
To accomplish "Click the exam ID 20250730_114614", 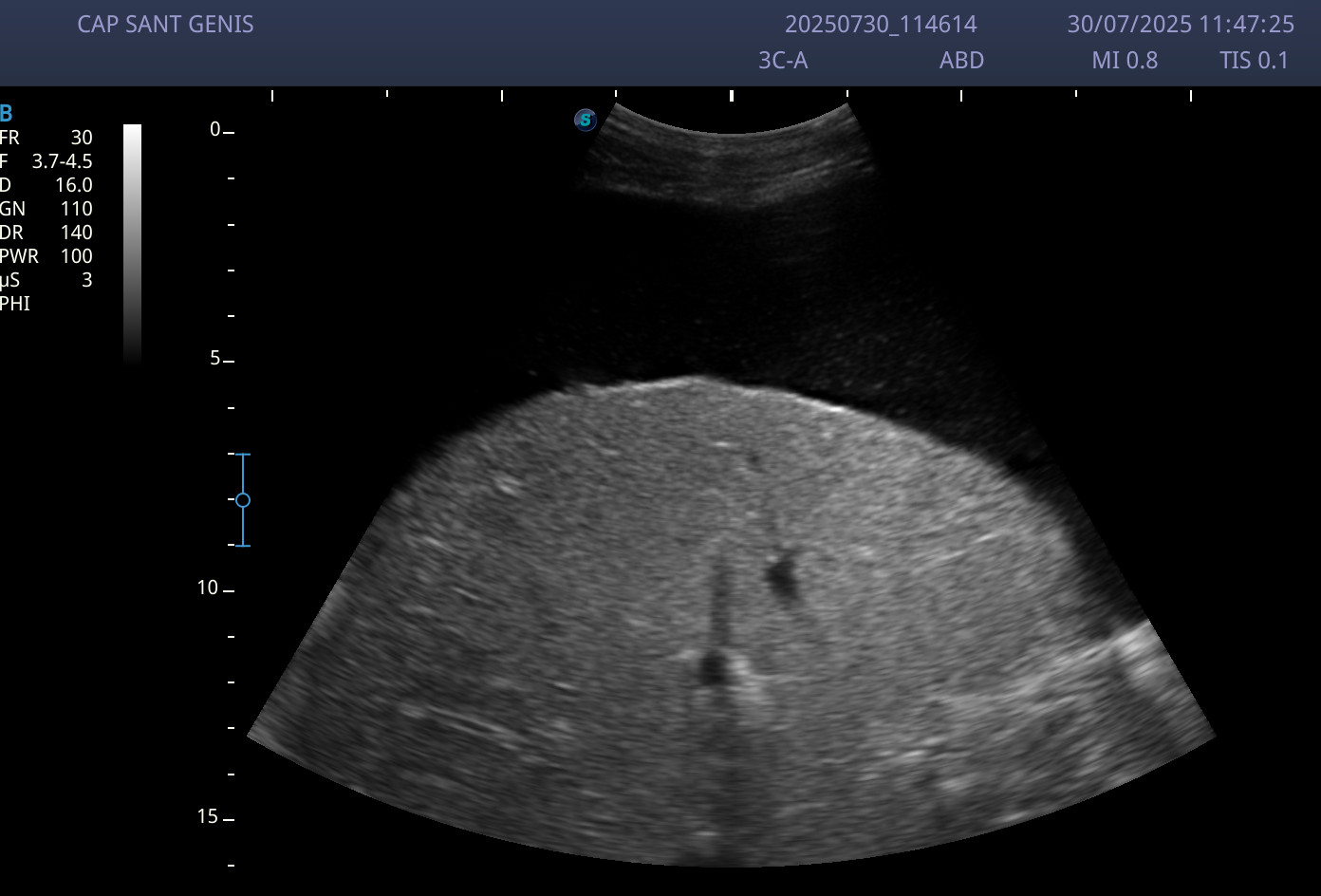I will coord(881,25).
